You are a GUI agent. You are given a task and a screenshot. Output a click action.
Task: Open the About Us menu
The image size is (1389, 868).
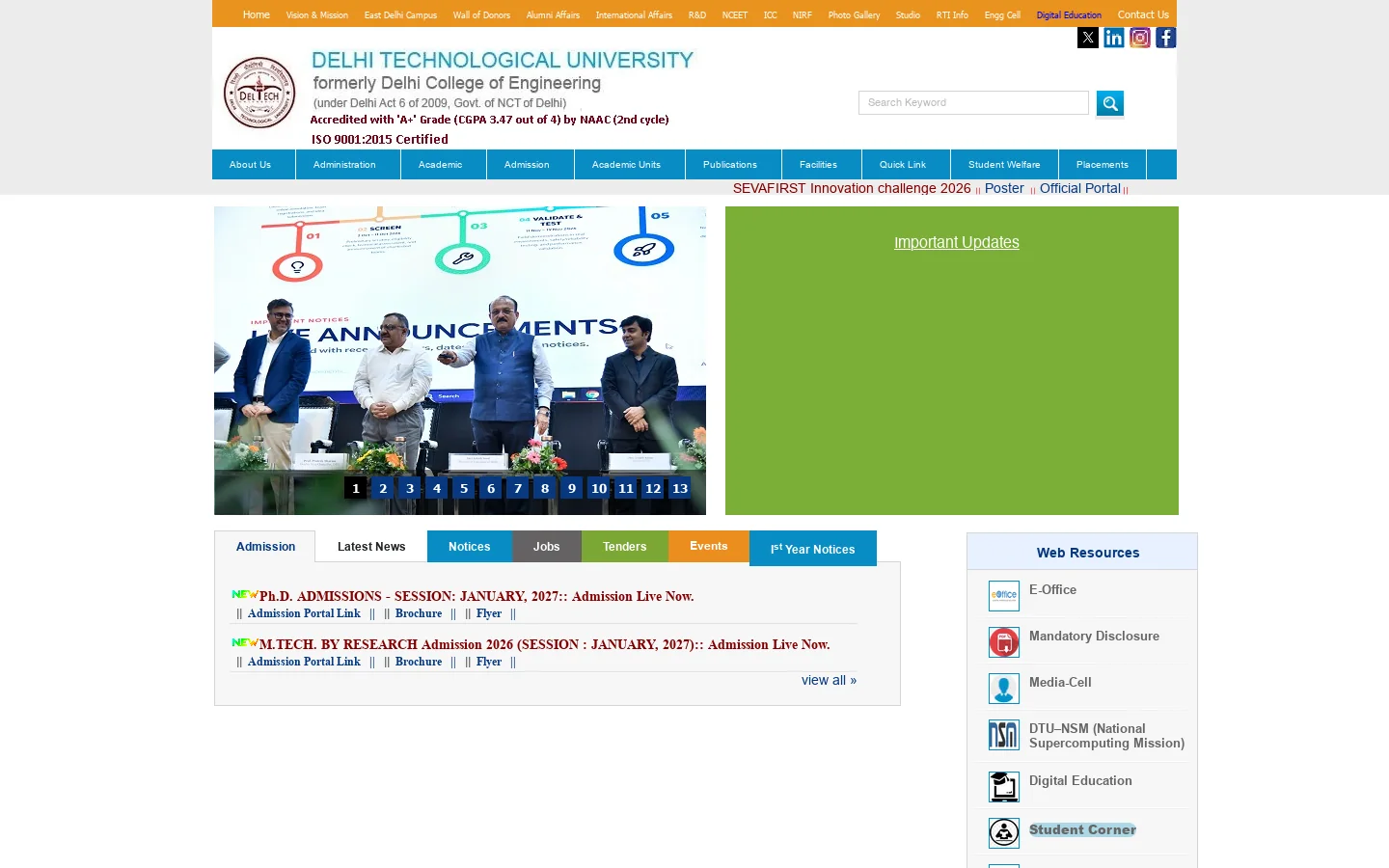250,165
